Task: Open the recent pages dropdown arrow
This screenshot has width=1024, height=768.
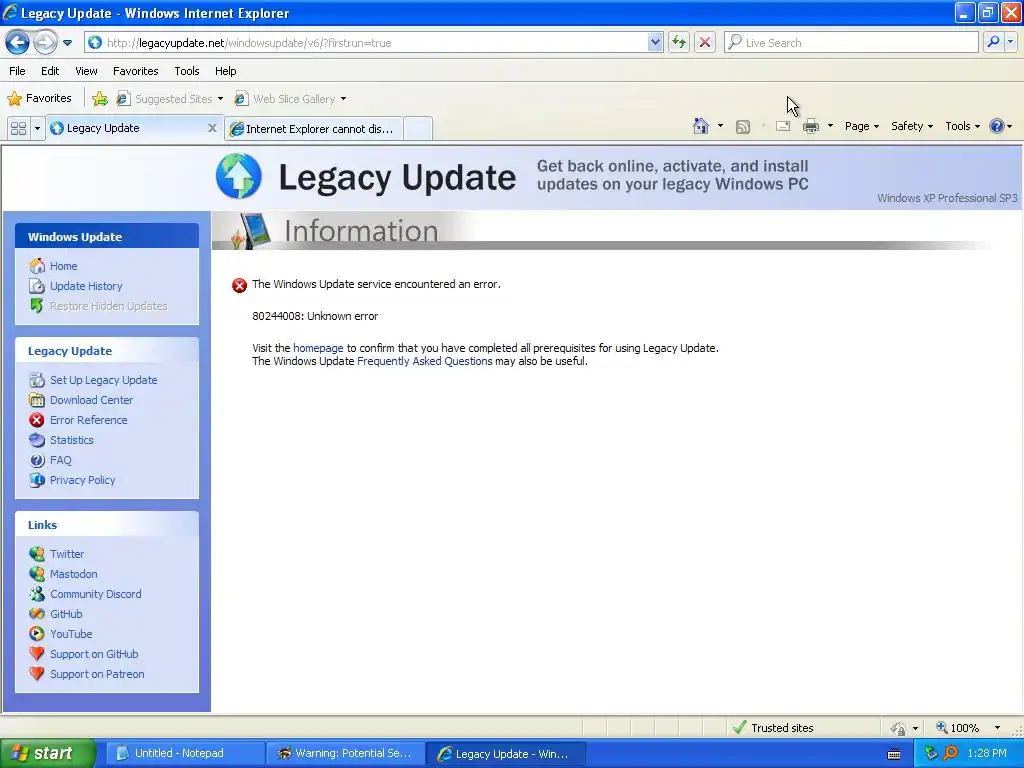Action: point(67,43)
